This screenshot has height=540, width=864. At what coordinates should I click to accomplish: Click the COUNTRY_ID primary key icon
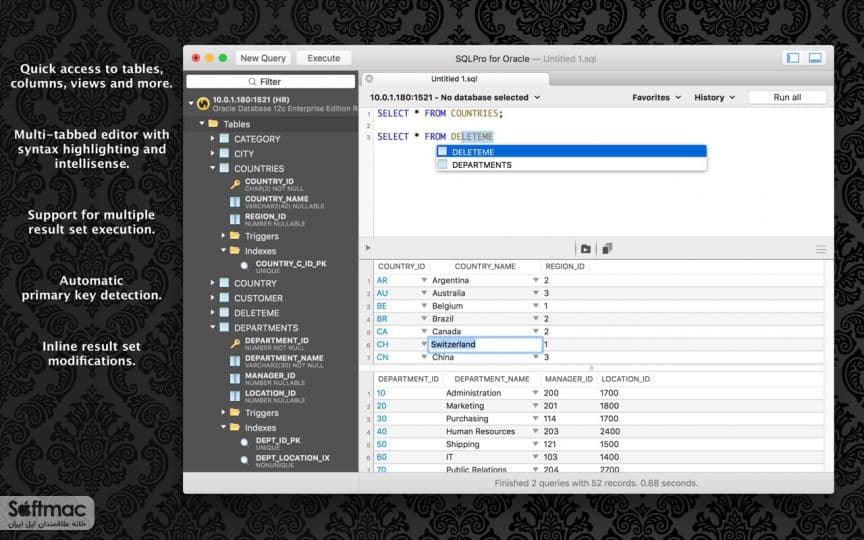pyautogui.click(x=235, y=184)
